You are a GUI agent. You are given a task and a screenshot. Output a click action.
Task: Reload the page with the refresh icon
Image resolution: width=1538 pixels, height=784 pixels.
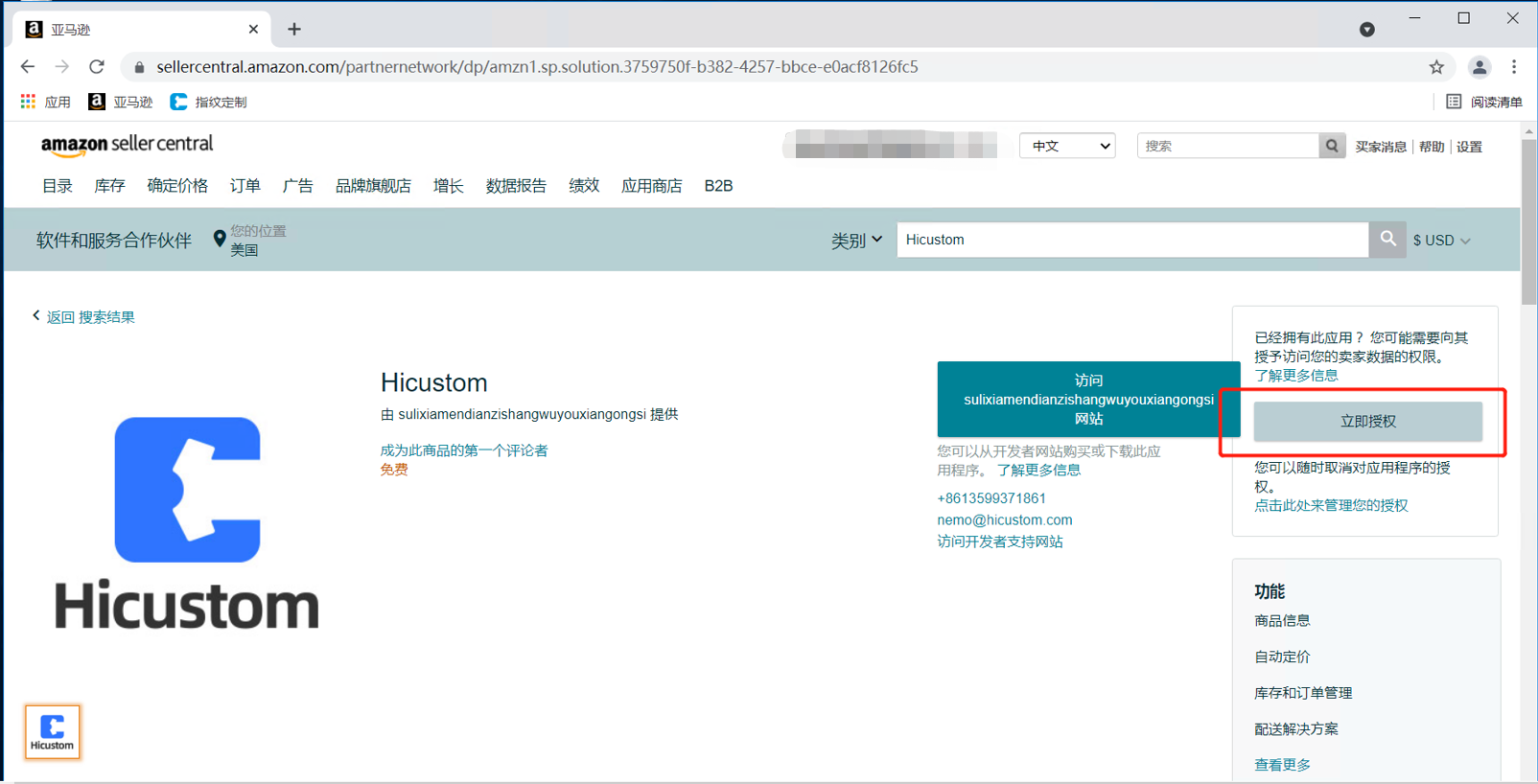pos(97,67)
